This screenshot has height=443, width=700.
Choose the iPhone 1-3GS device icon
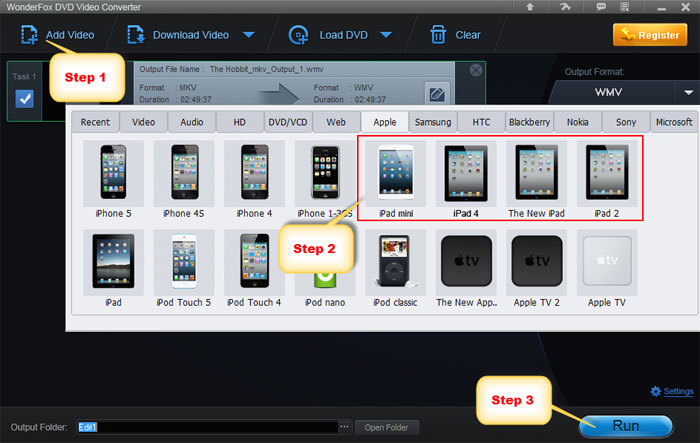coord(325,173)
